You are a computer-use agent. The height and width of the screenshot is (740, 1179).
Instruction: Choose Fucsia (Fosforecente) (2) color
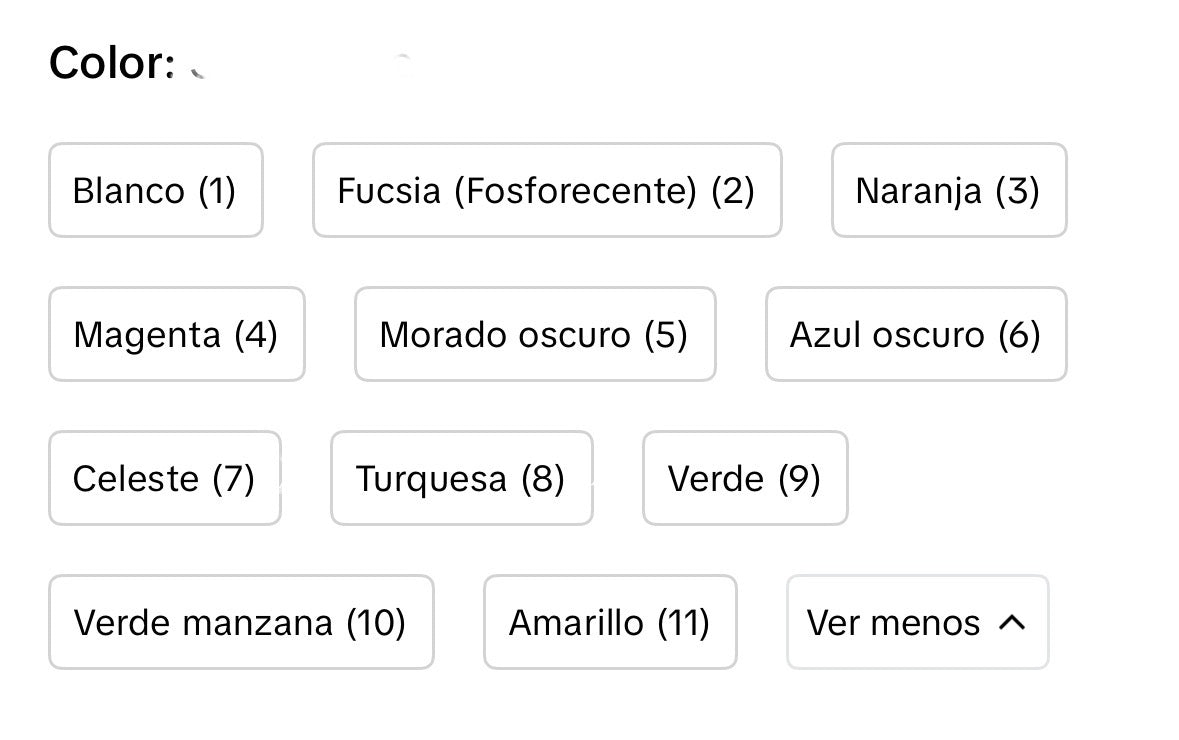pyautogui.click(x=546, y=190)
